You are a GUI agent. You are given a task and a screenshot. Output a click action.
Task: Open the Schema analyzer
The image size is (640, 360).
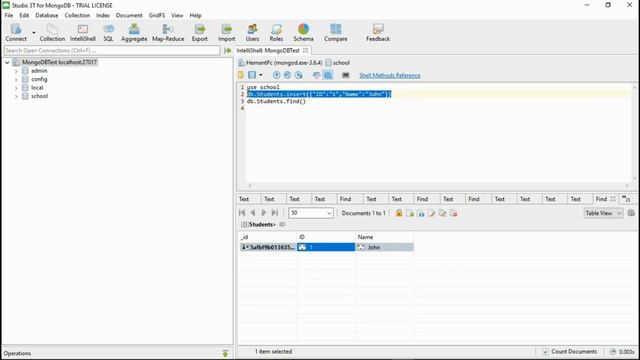(x=303, y=32)
